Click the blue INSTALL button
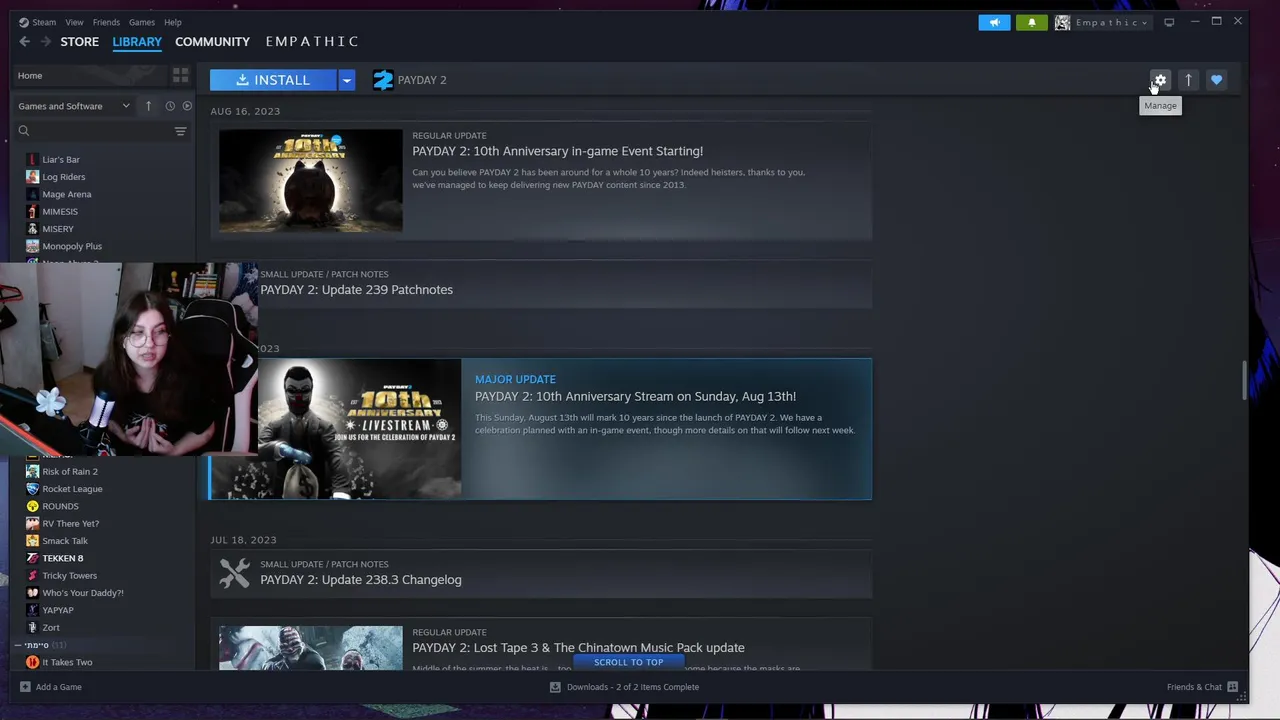Screen dimensions: 1280x720 [x=273, y=80]
